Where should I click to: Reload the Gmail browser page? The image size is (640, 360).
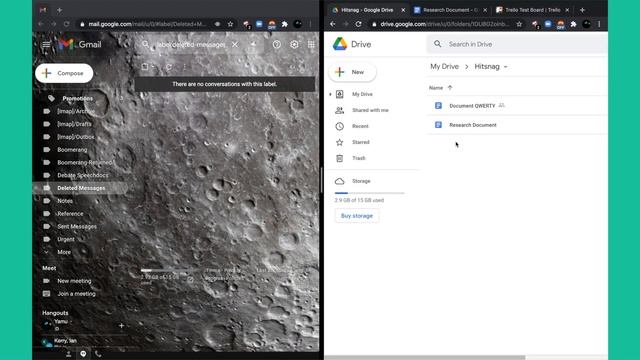coord(67,24)
